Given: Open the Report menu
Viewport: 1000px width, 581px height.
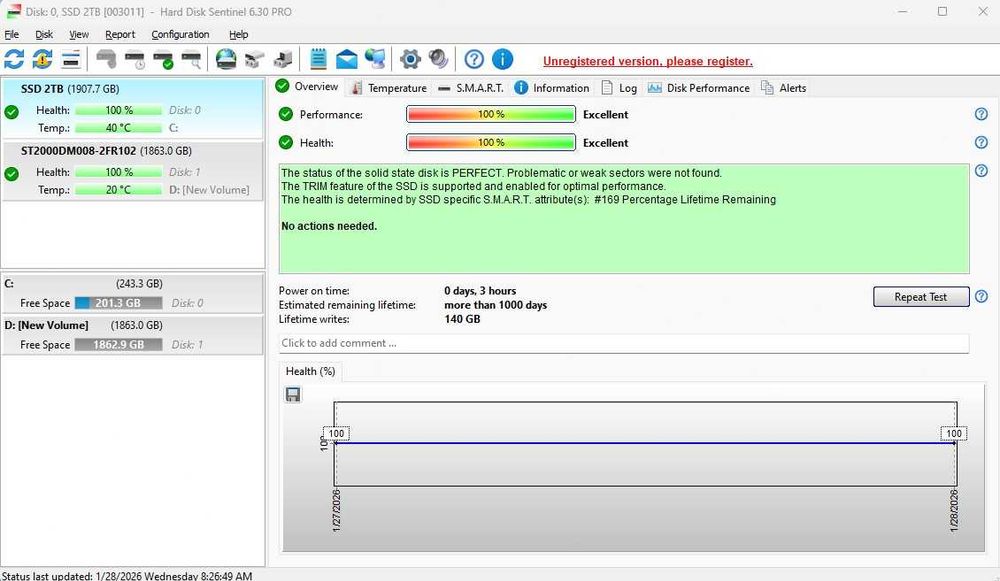Looking at the screenshot, I should (x=120, y=34).
